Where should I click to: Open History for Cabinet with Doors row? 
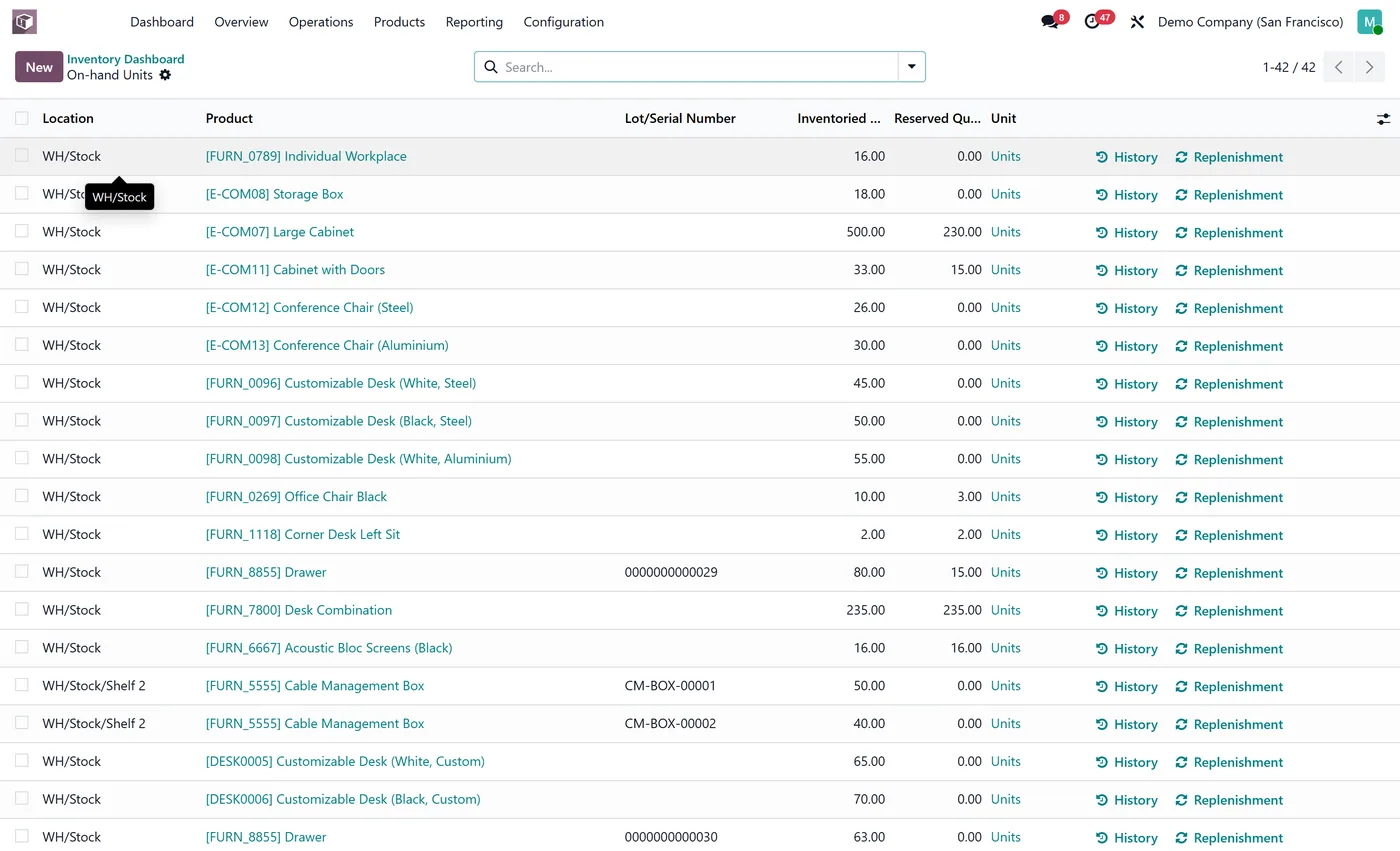click(1126, 271)
